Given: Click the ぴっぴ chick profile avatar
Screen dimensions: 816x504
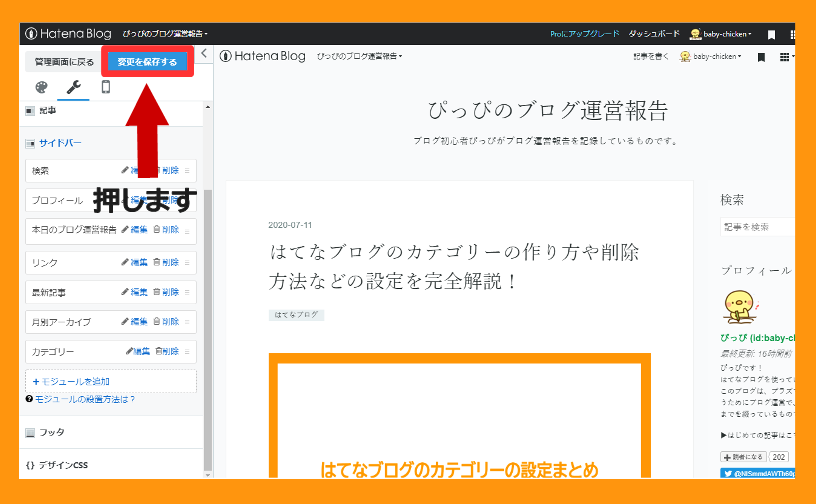Looking at the screenshot, I should click(740, 307).
